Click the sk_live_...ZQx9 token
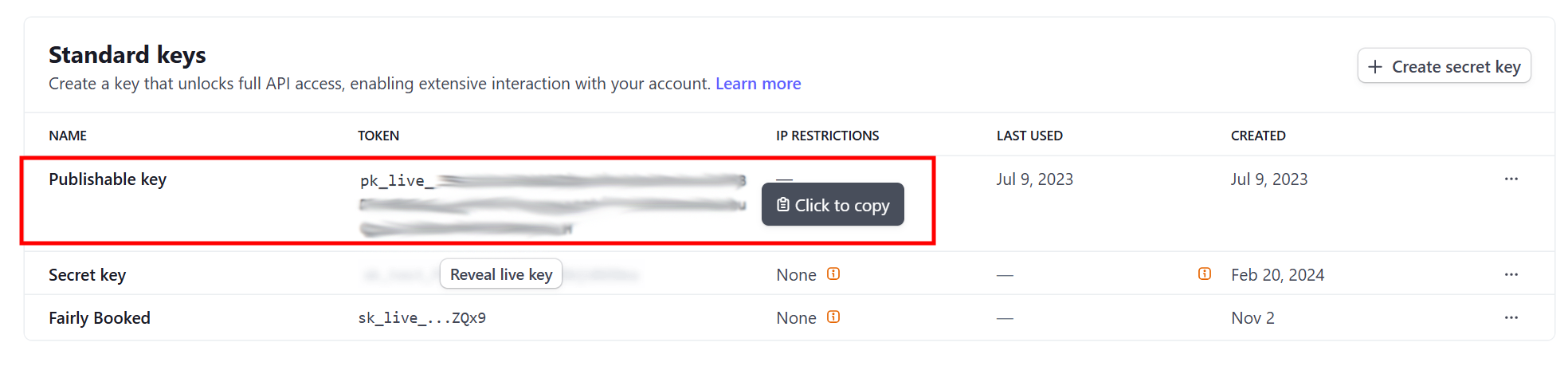This screenshot has width=1568, height=374. [x=421, y=318]
